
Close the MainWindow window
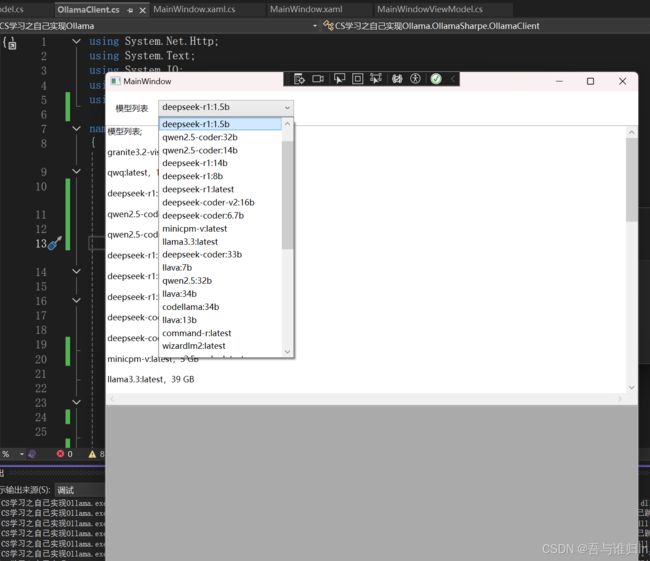point(622,81)
